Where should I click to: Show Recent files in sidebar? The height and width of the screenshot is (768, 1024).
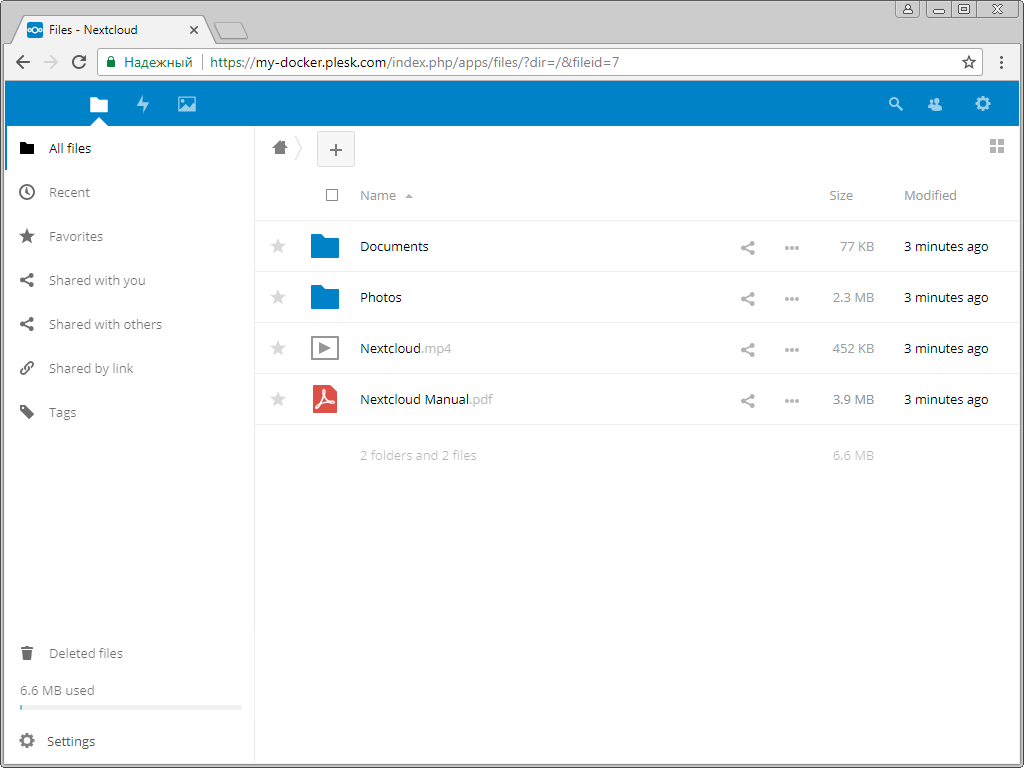pos(129,192)
